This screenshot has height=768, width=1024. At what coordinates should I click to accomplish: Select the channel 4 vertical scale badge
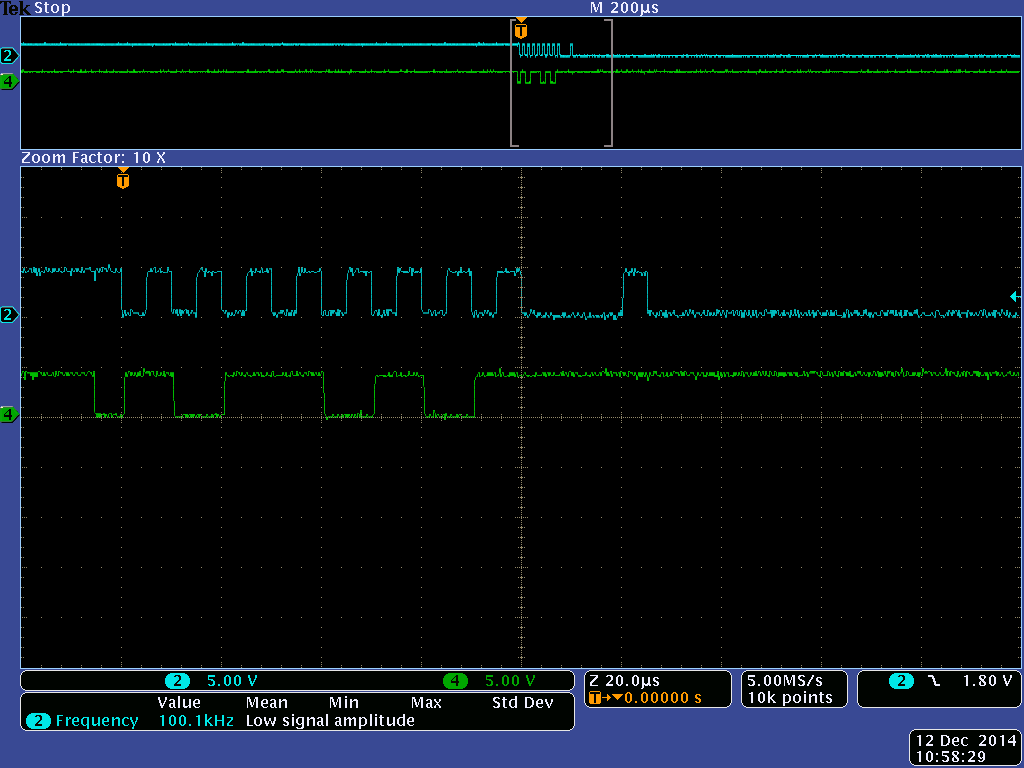455,681
